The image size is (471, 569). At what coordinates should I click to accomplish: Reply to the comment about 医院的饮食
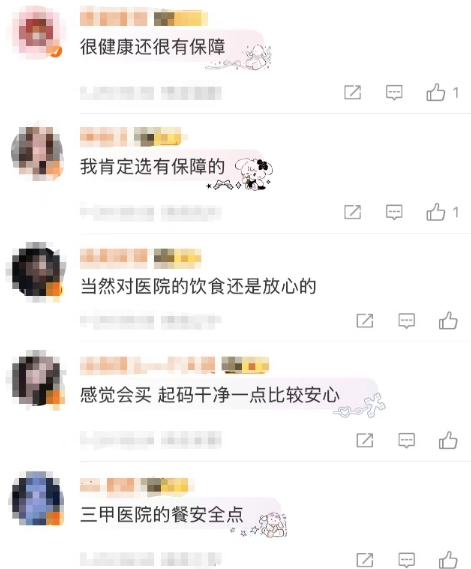click(406, 320)
